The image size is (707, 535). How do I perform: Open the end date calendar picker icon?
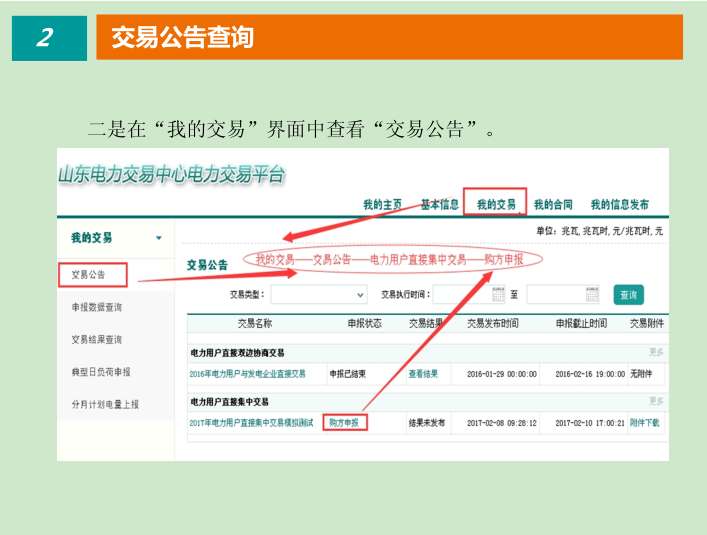[591, 295]
